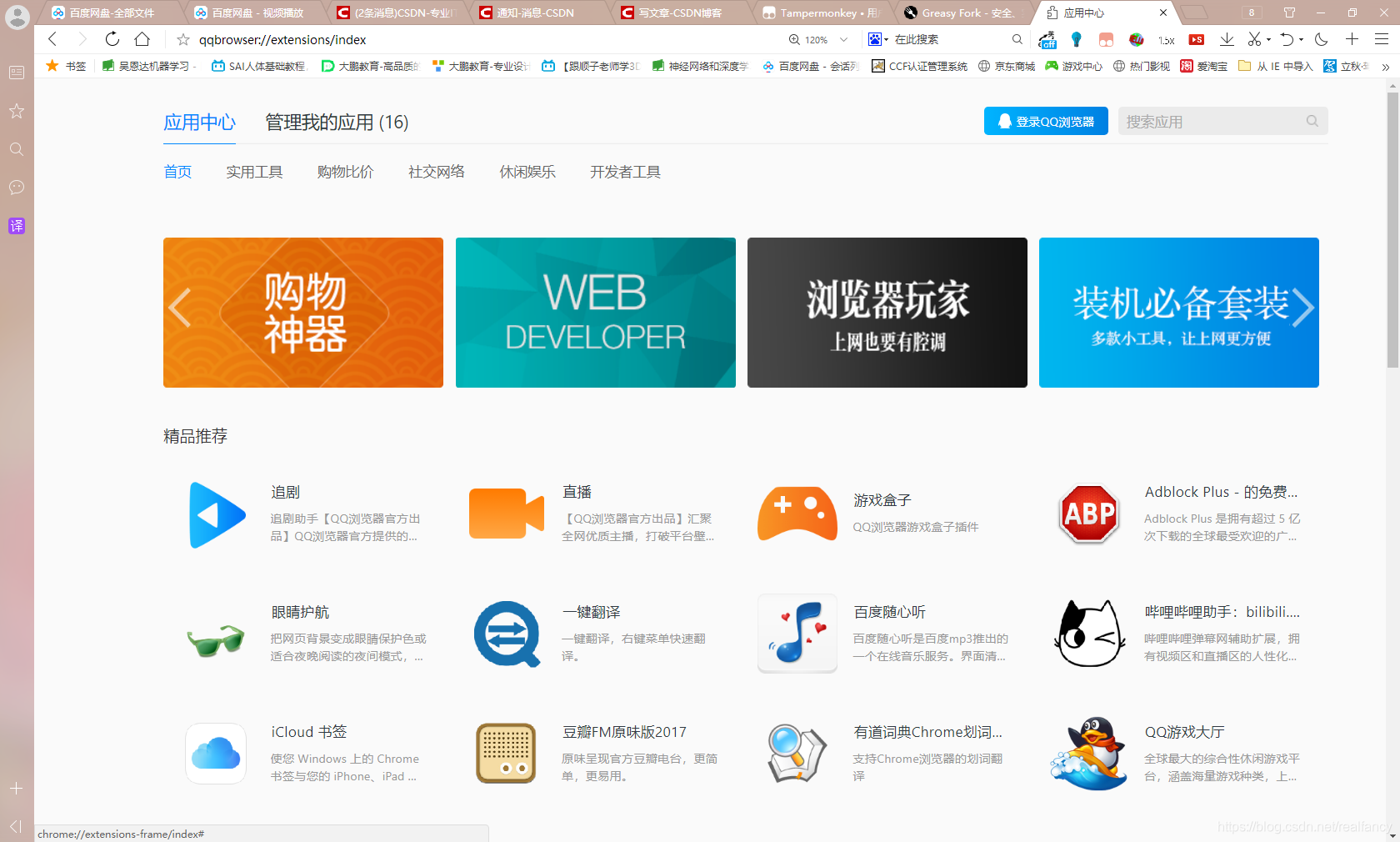1400x842 pixels.
Task: Open the 京东商城 bookmark
Action: [x=1007, y=67]
